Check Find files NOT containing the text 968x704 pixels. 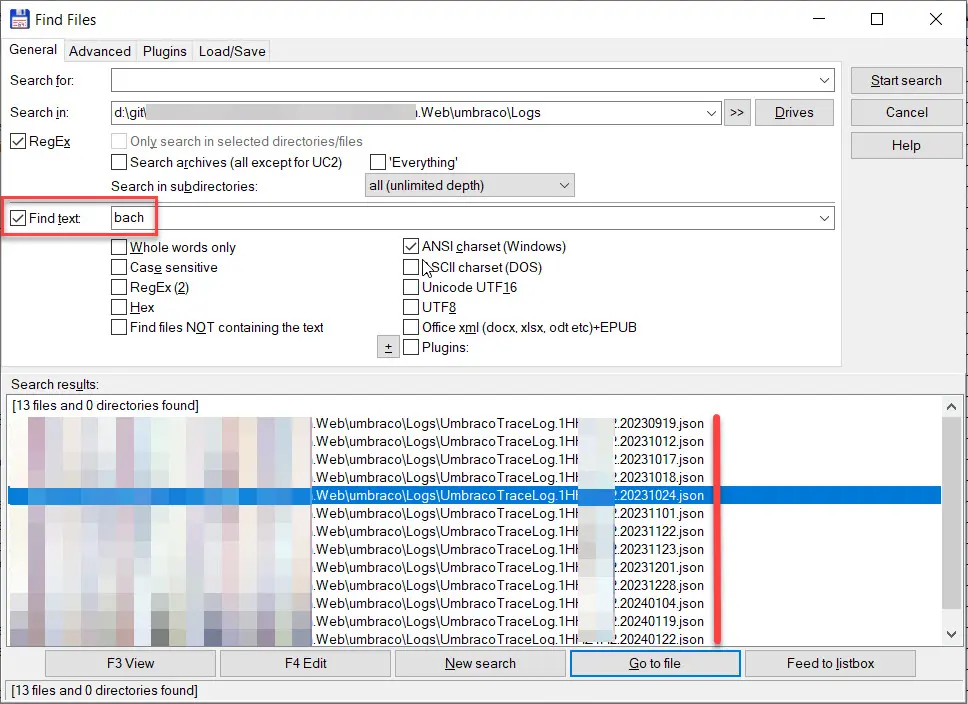click(119, 327)
